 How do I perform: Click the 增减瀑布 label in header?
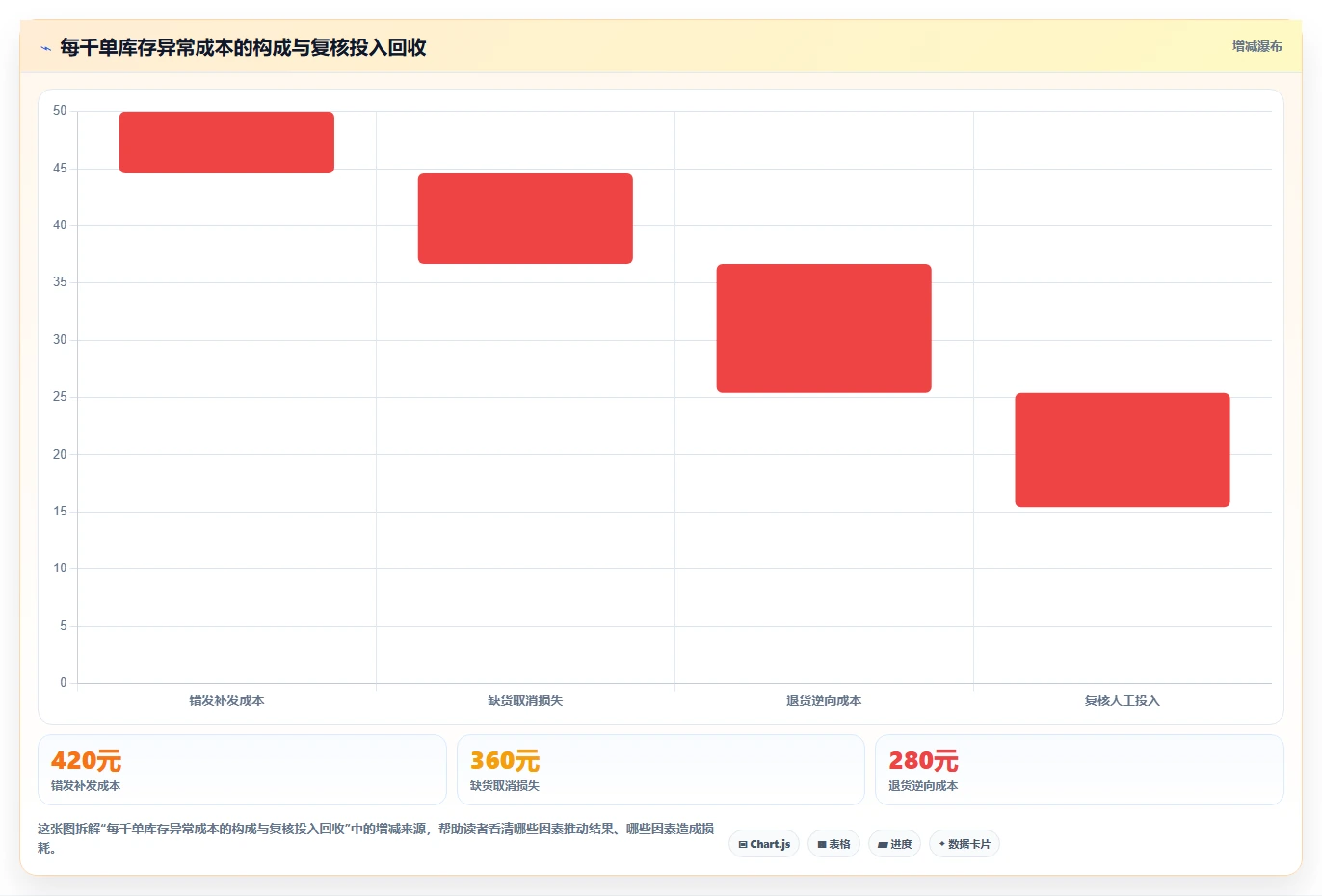click(x=1256, y=46)
